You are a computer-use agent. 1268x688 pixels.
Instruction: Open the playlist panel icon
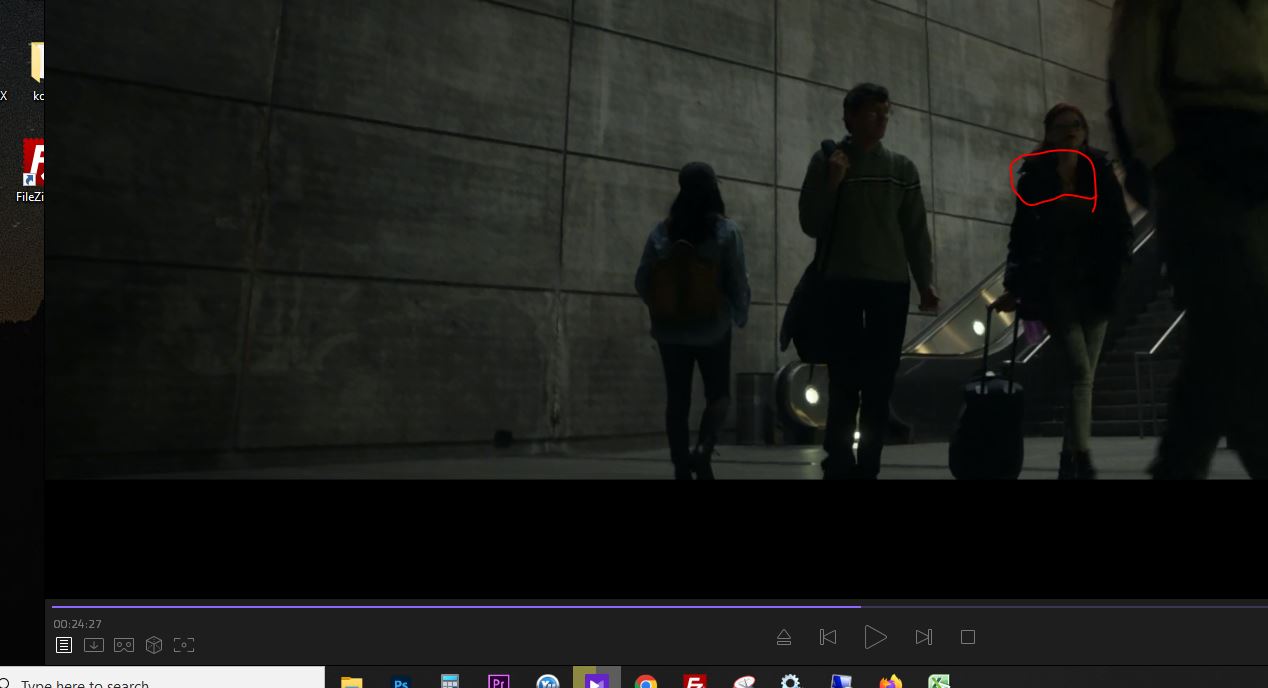64,645
